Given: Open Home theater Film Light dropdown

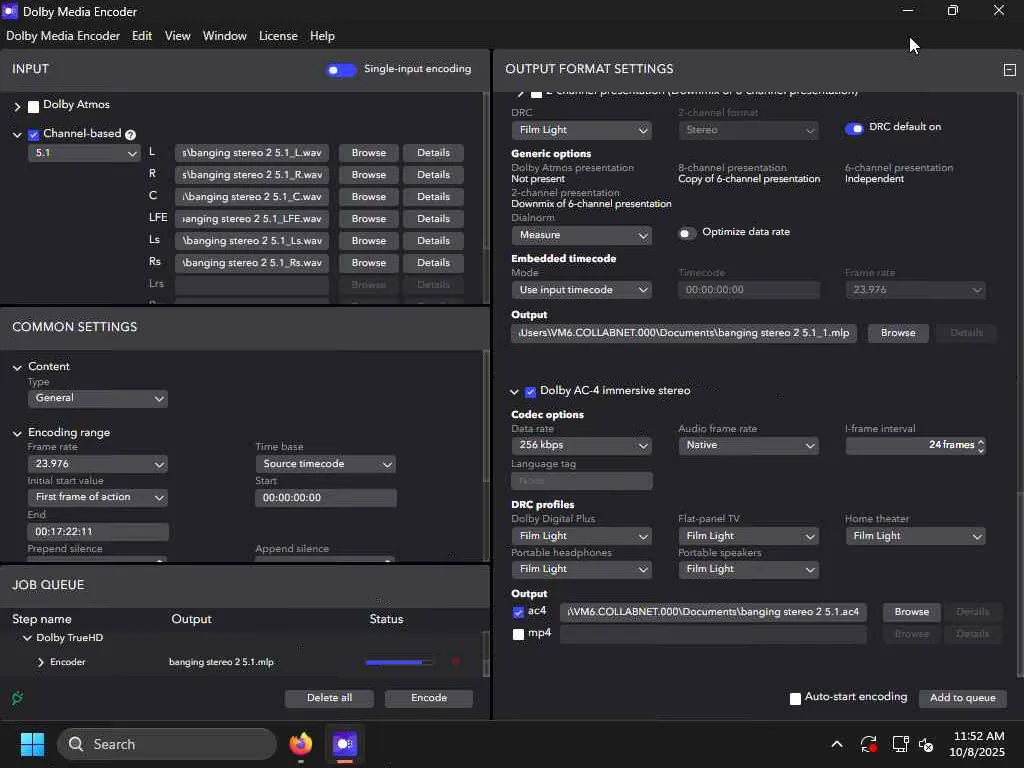Looking at the screenshot, I should [x=915, y=536].
